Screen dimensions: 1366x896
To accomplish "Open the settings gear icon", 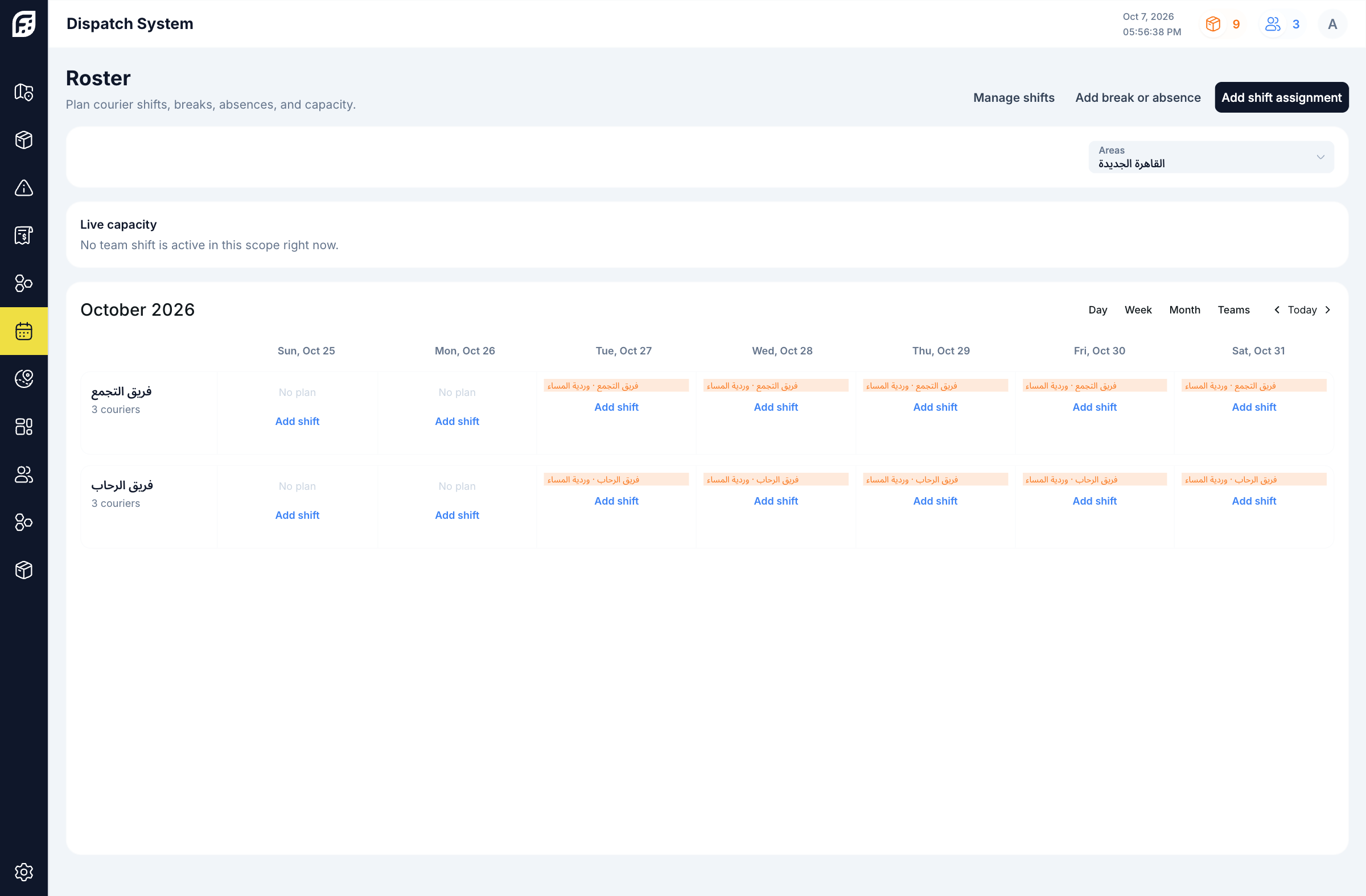I will pyautogui.click(x=23, y=872).
